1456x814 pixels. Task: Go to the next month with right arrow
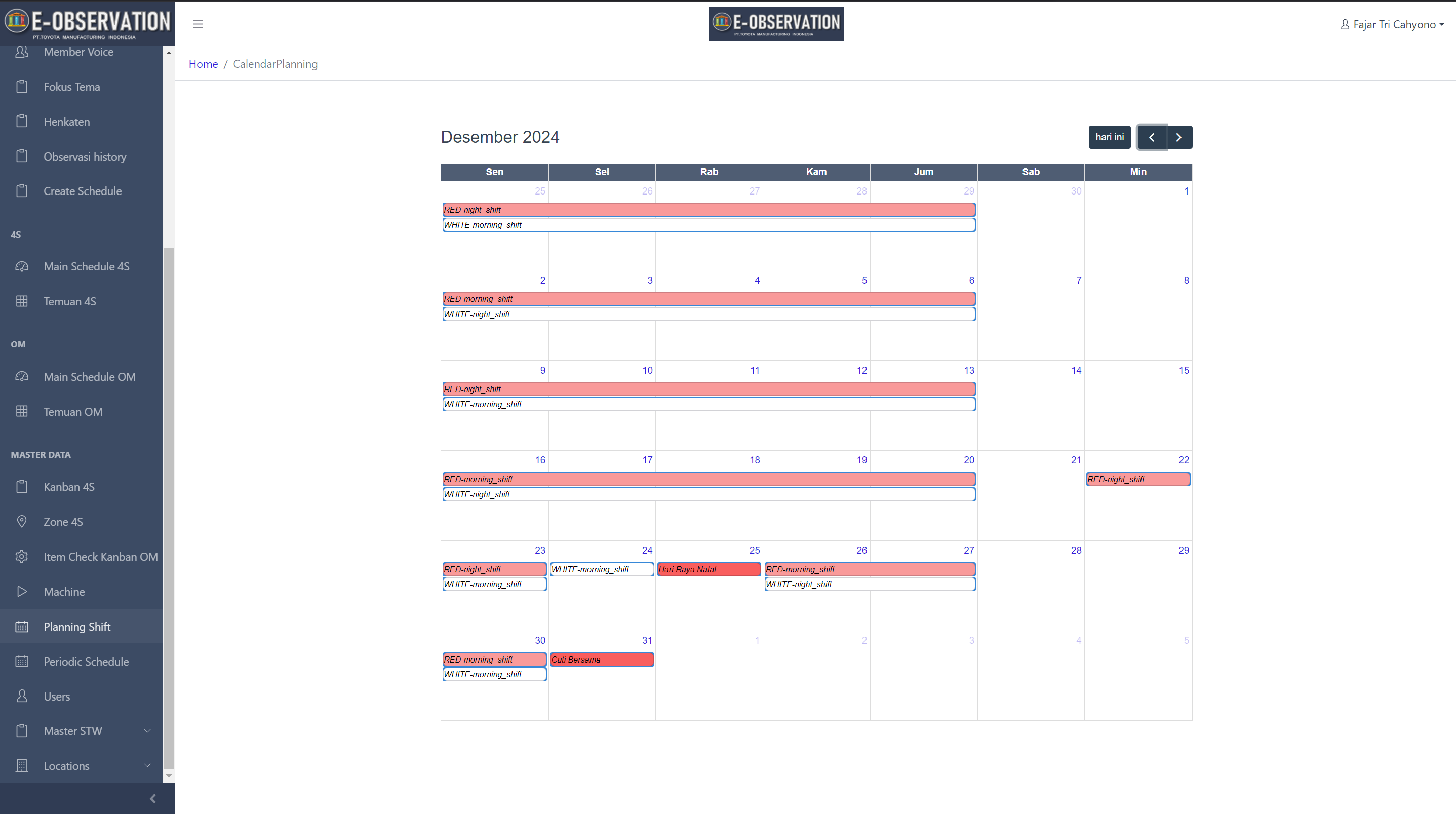click(x=1179, y=137)
